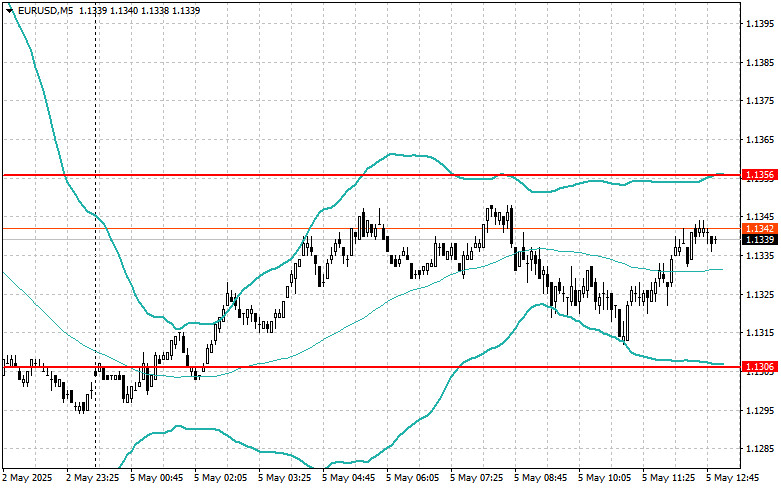The image size is (781, 489).
Task: Click the 5 May 00:45 time label
Action: point(157,478)
